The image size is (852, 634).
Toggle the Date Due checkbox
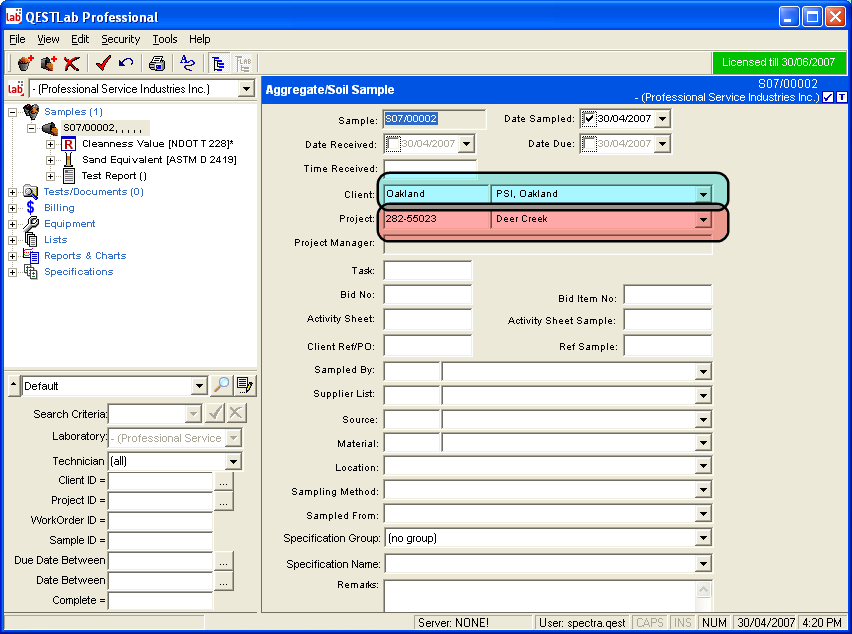[590, 144]
